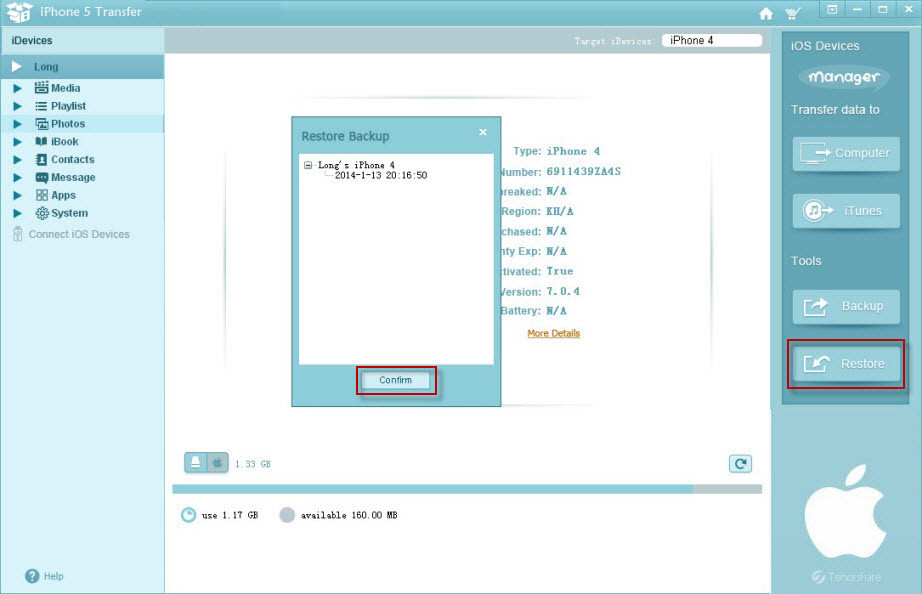This screenshot has height=594, width=922.
Task: Expand the System category arrow
Action: (18, 213)
